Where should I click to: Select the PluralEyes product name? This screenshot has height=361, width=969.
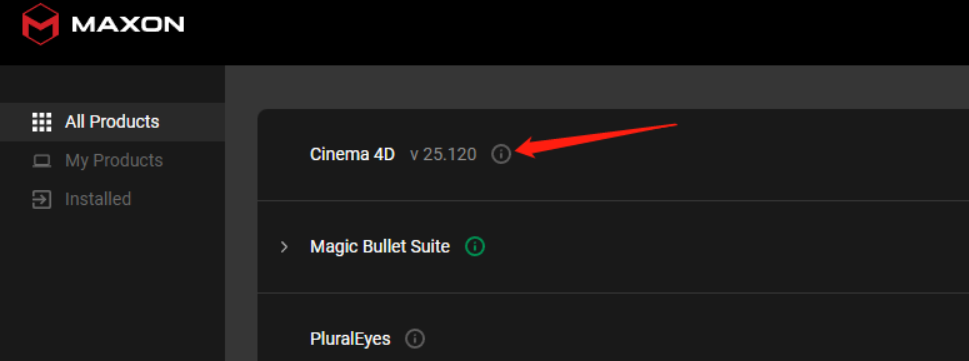350,339
